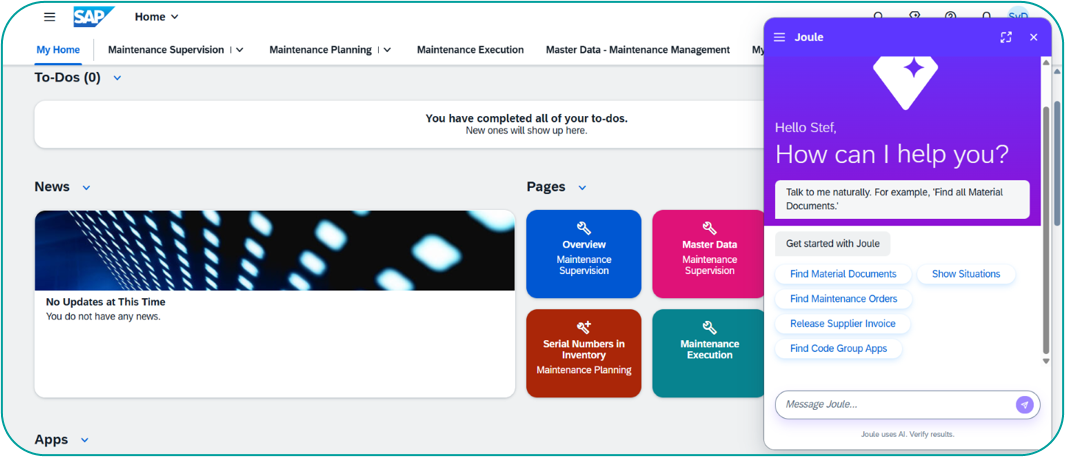Expand the Home dropdown in header
Screen dimensions: 1065x457
(x=175, y=17)
